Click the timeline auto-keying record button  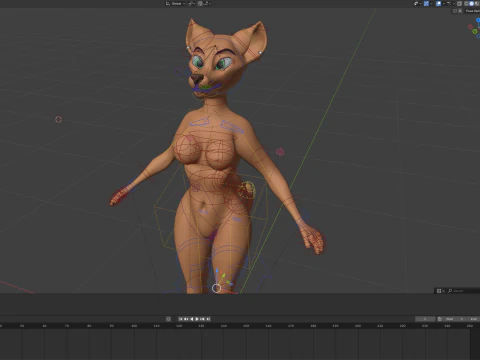click(x=168, y=319)
